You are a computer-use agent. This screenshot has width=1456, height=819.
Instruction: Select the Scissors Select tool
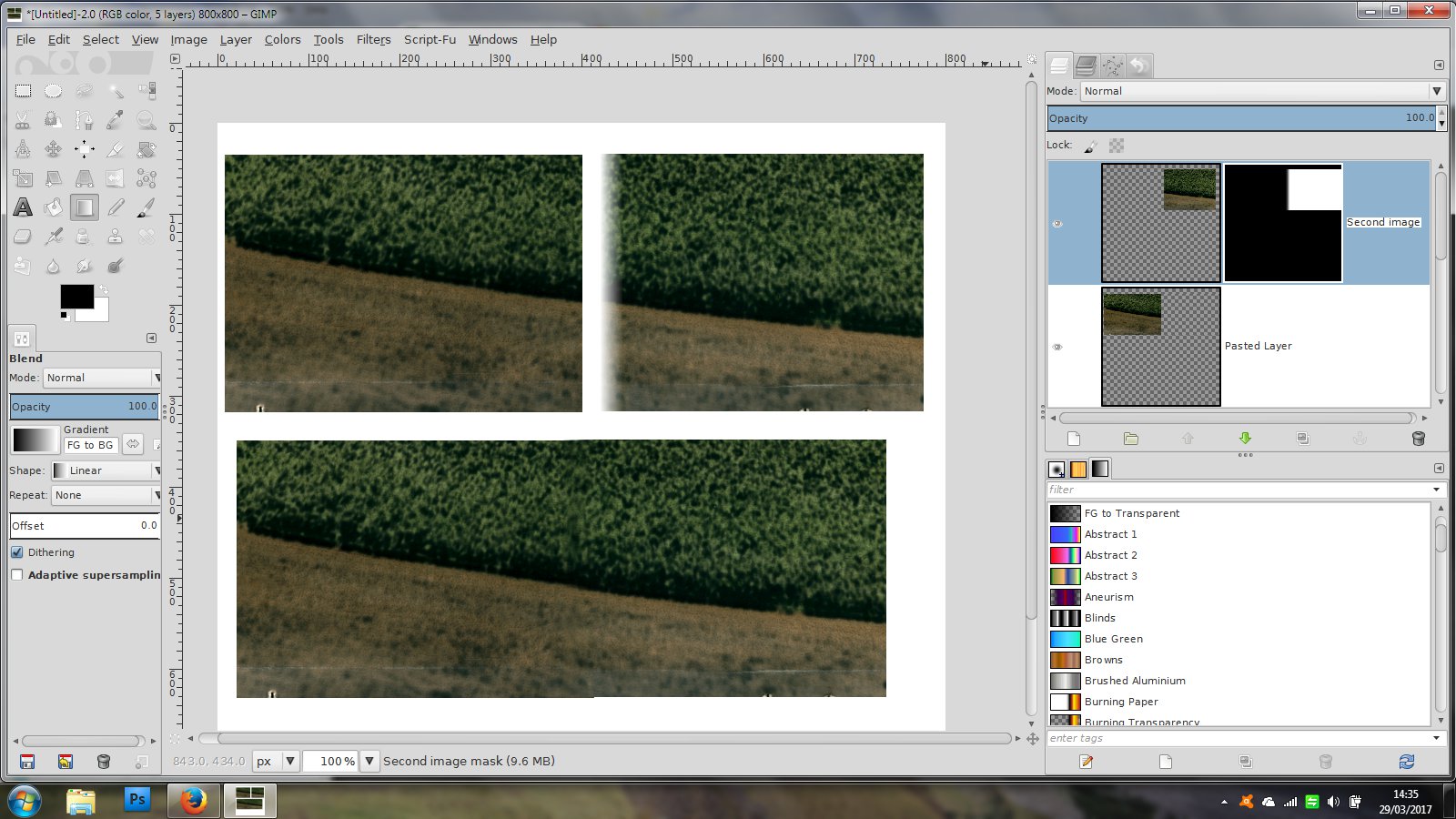[23, 120]
